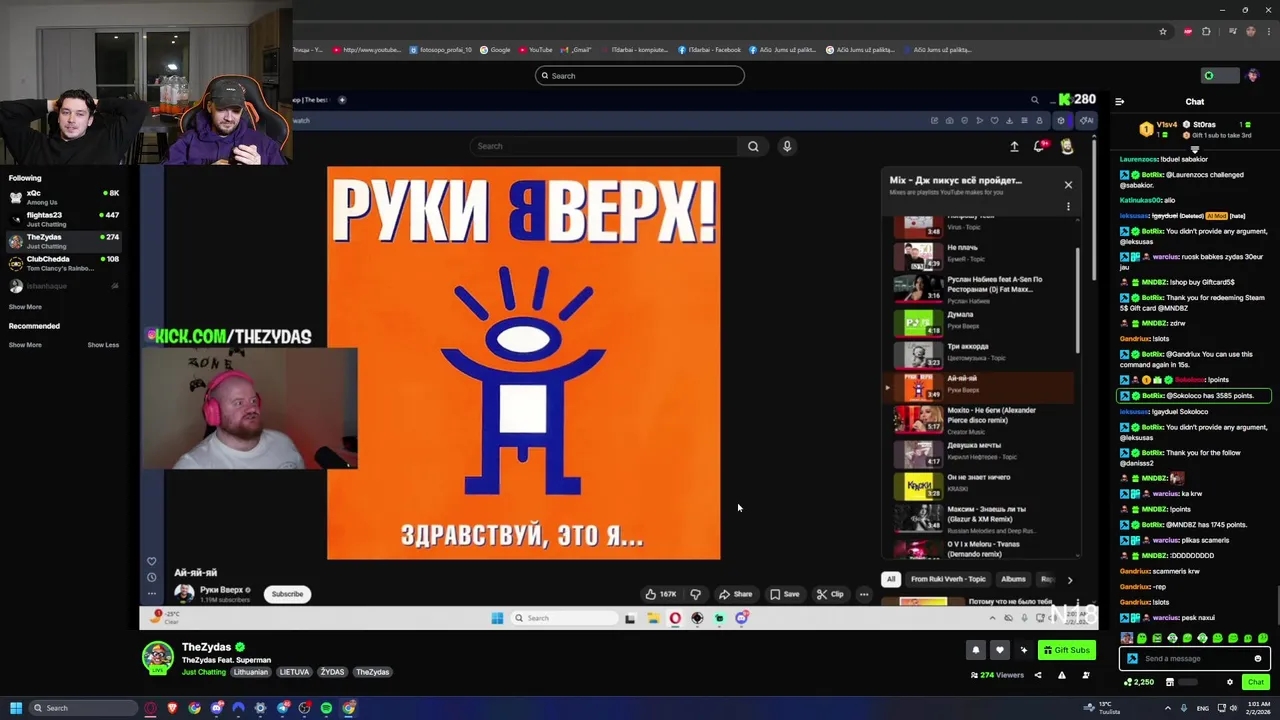Image resolution: width=1280 pixels, height=720 pixels.
Task: Click the green Chat send button
Action: click(1256, 682)
